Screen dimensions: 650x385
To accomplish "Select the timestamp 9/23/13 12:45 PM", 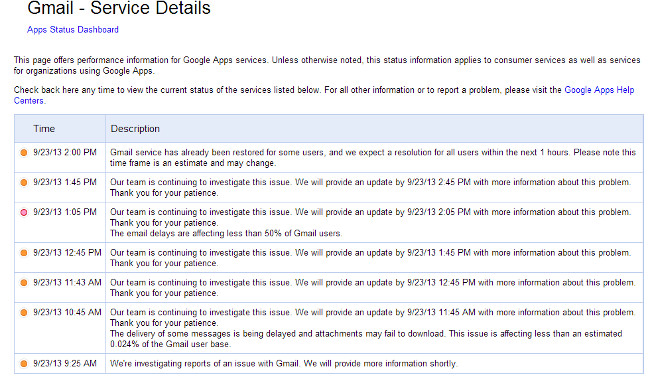I will coord(67,253).
